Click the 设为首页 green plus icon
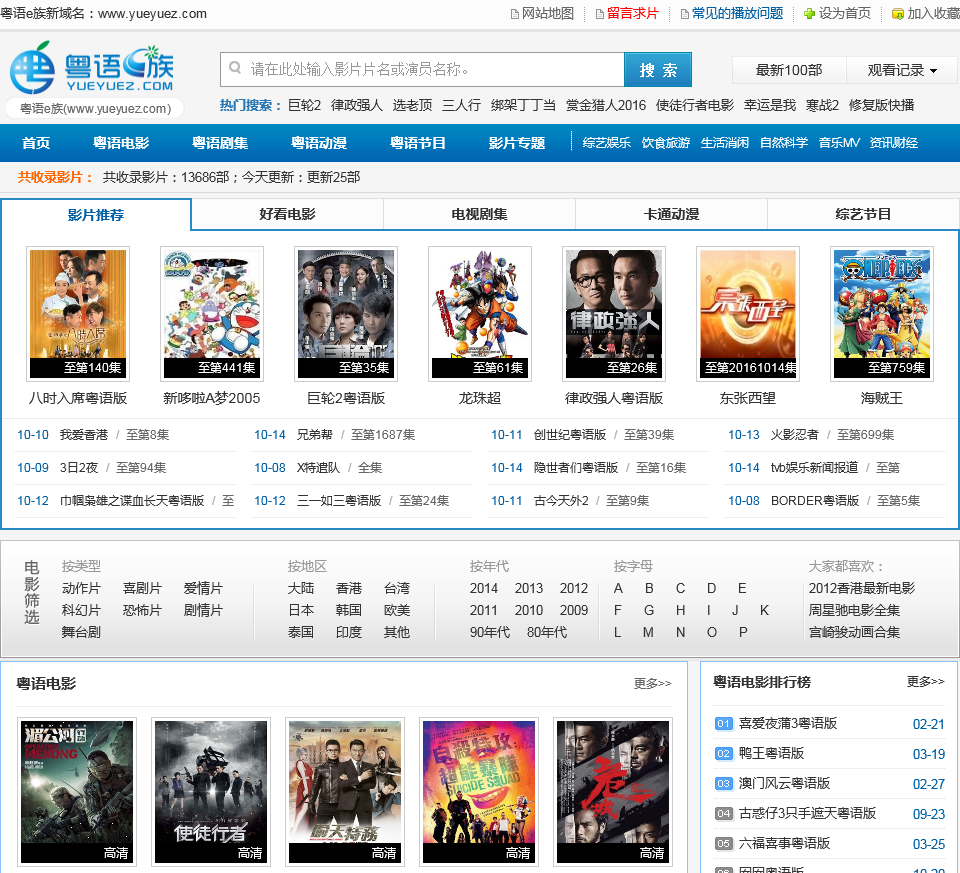Image resolution: width=960 pixels, height=873 pixels. [x=809, y=14]
